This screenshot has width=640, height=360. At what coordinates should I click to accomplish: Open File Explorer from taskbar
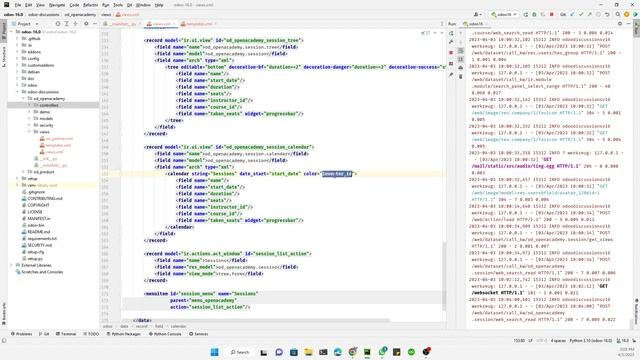coord(308,352)
